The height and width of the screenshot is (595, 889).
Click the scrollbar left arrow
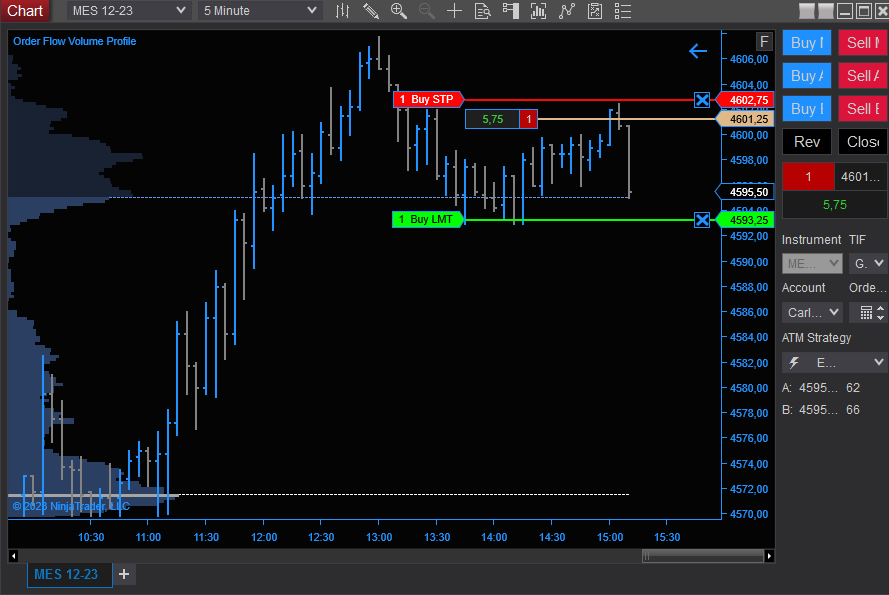14,556
